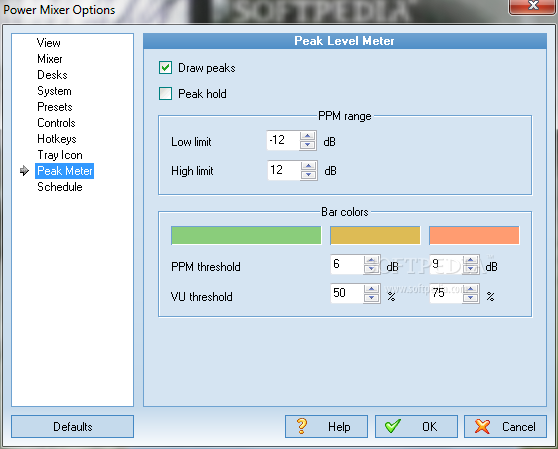Click the PPM threshold field showing 6
Image resolution: width=558 pixels, height=449 pixels.
click(x=347, y=264)
